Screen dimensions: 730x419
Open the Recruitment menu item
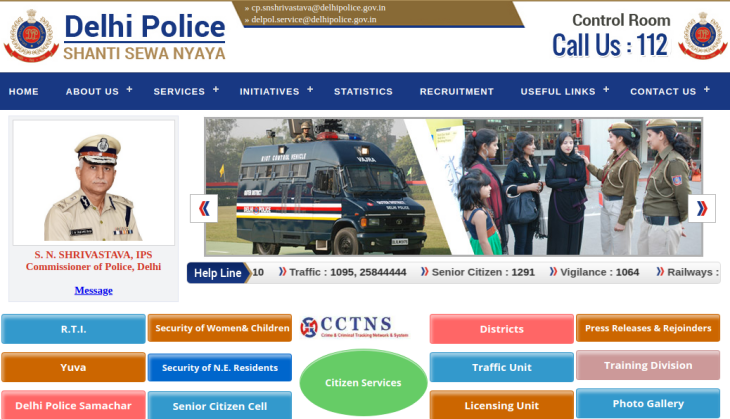click(x=457, y=92)
